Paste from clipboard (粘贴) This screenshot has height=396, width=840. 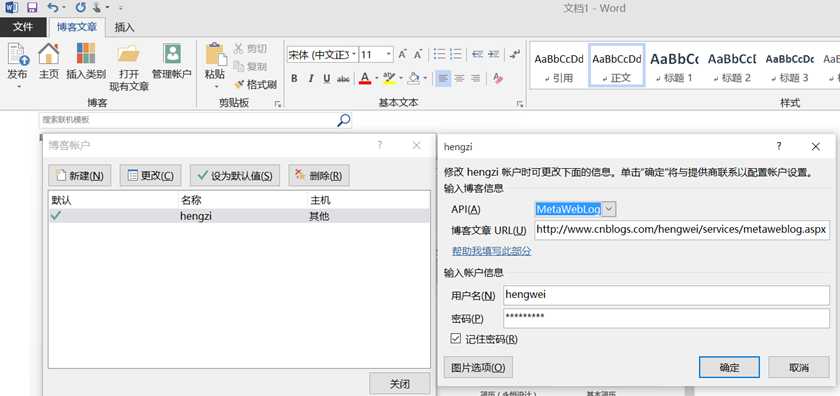tap(215, 61)
